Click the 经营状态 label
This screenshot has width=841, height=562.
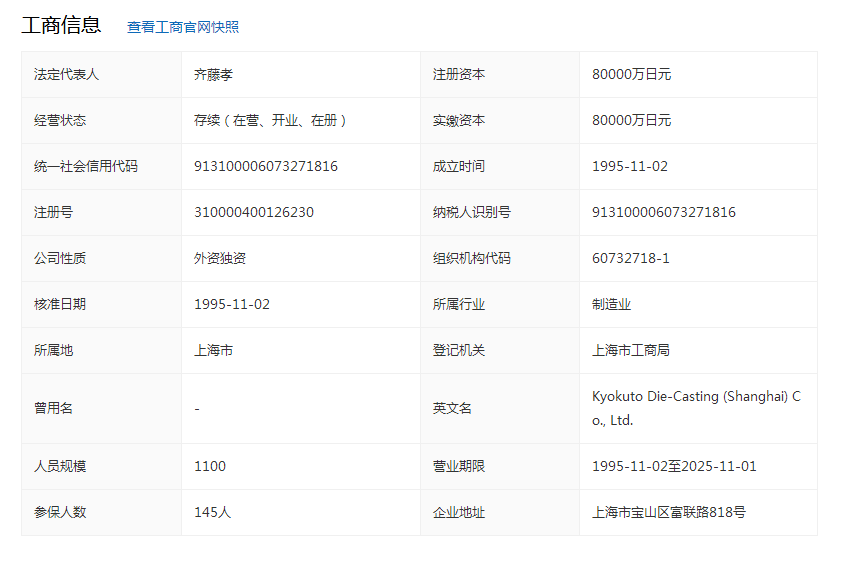tap(60, 121)
